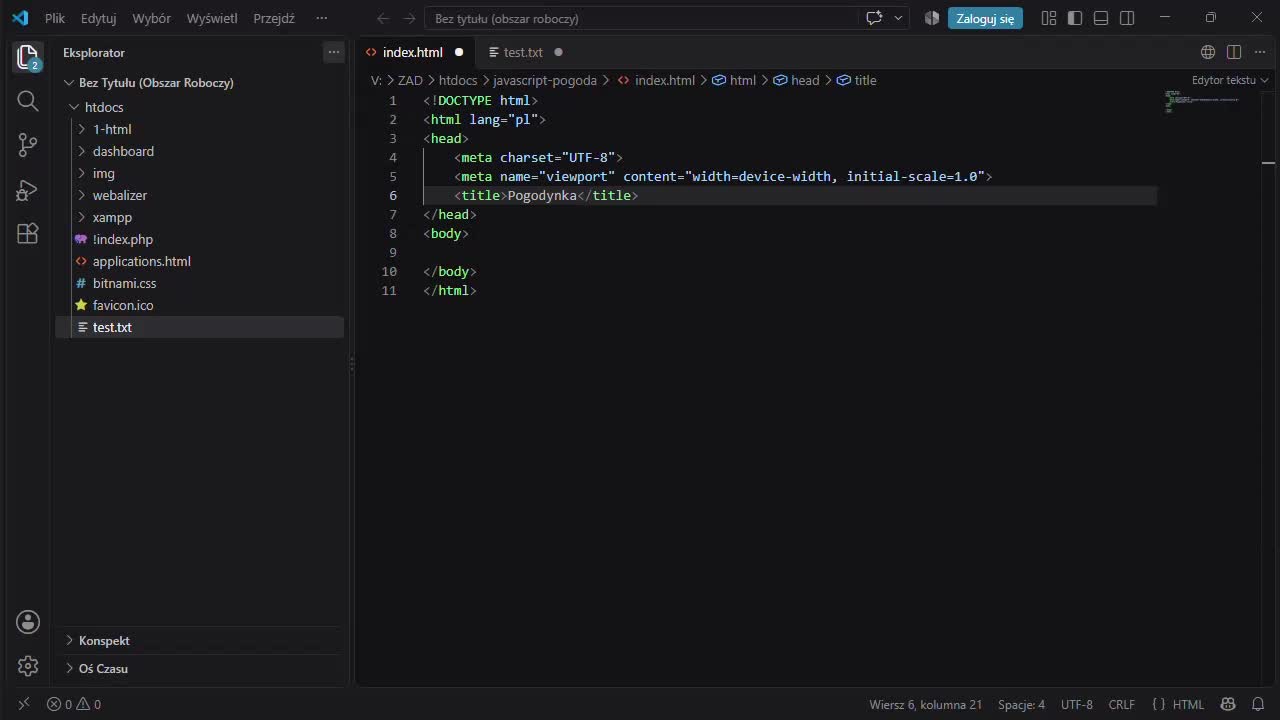The height and width of the screenshot is (720, 1280).
Task: Open the customize layout control
Action: (x=1049, y=18)
